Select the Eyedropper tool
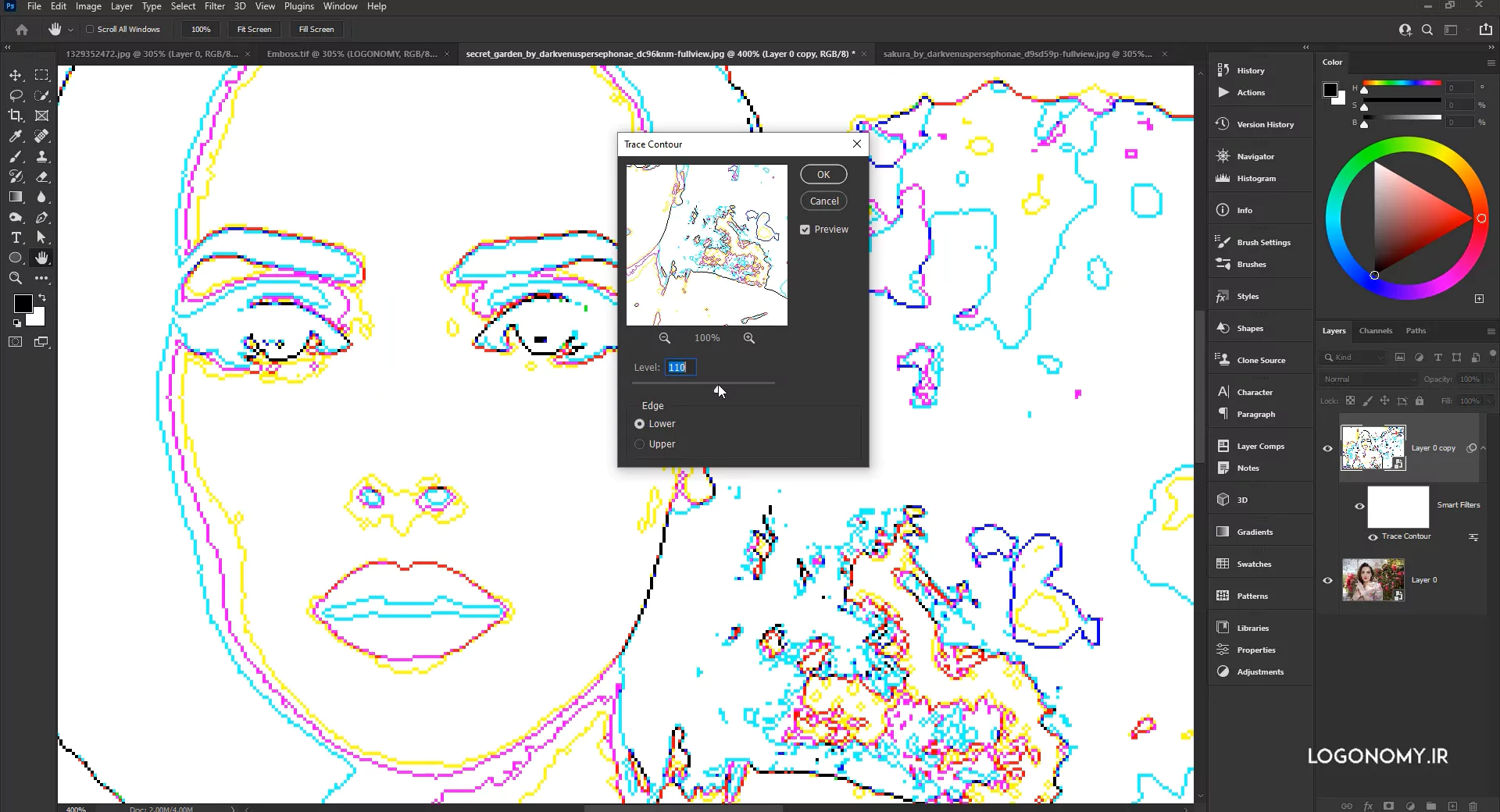 pos(16,136)
